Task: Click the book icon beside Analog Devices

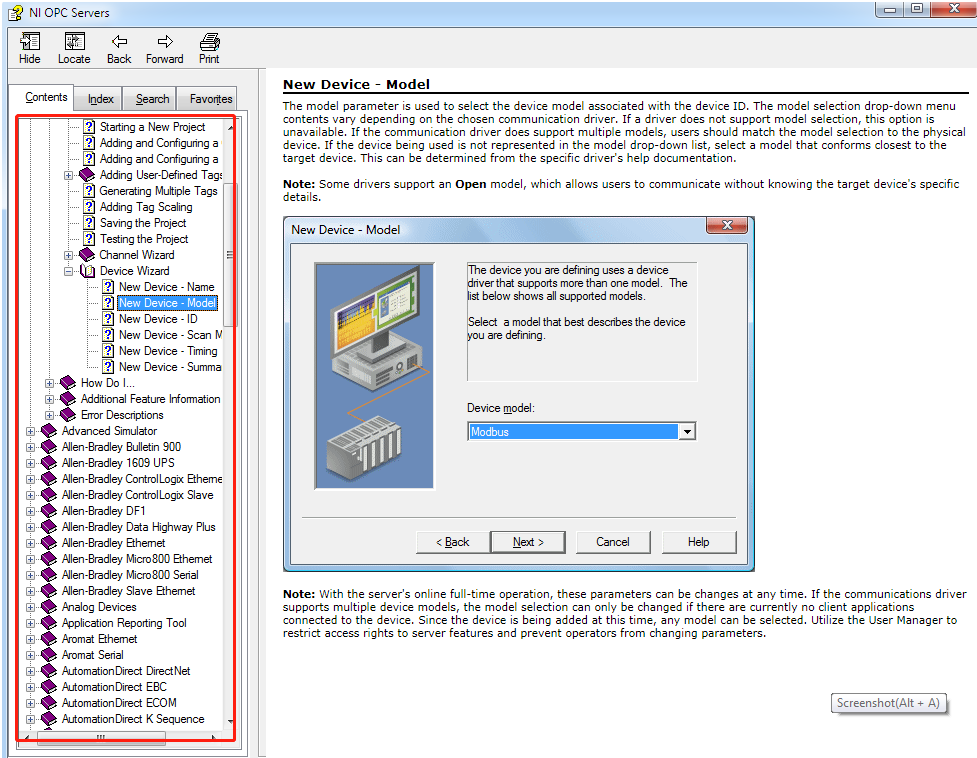Action: click(x=49, y=607)
